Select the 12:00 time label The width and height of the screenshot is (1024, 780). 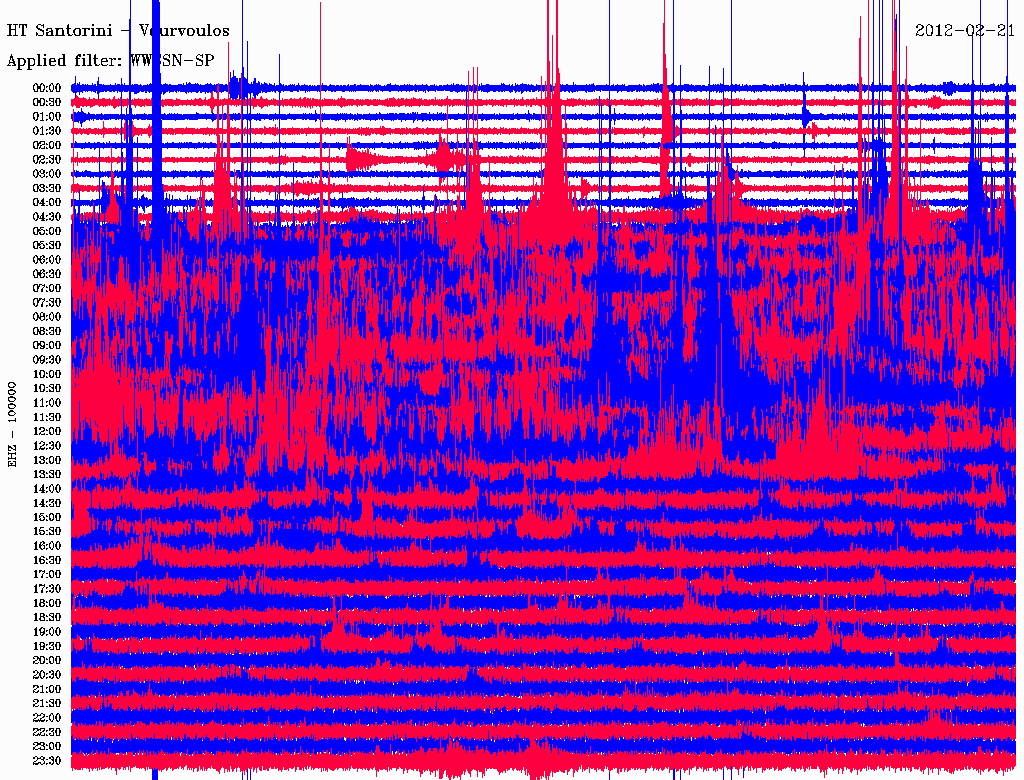(x=47, y=431)
